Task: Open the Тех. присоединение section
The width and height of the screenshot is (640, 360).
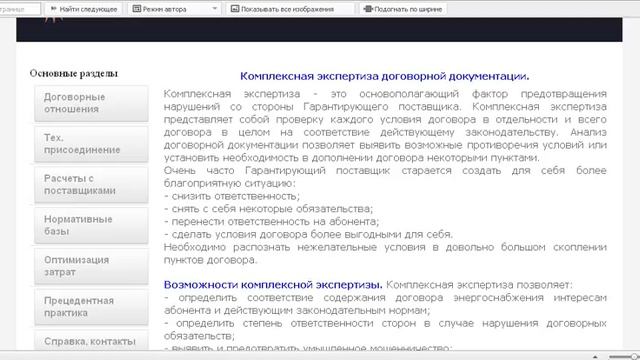Action: (x=91, y=144)
